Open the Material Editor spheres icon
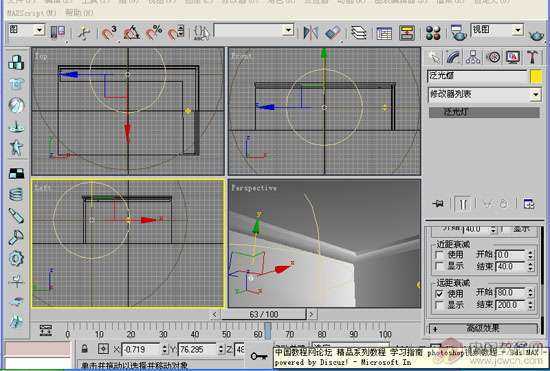Viewport: 550px width, 371px height. pyautogui.click(x=433, y=33)
